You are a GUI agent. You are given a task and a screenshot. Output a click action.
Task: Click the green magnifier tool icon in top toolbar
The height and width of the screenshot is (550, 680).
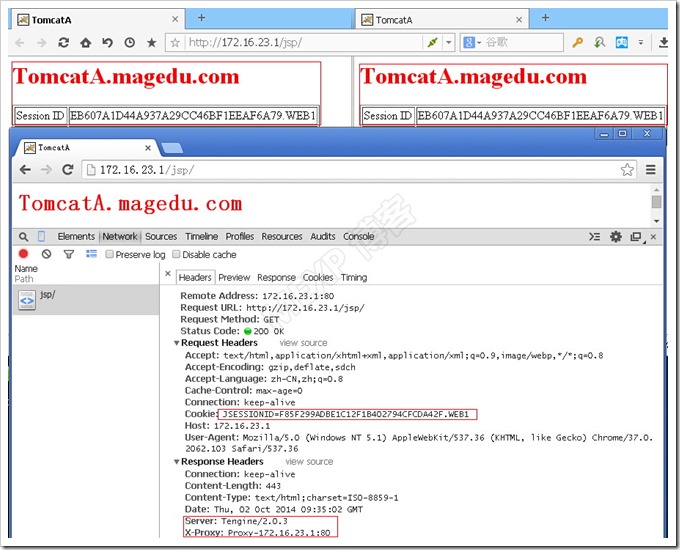[599, 43]
